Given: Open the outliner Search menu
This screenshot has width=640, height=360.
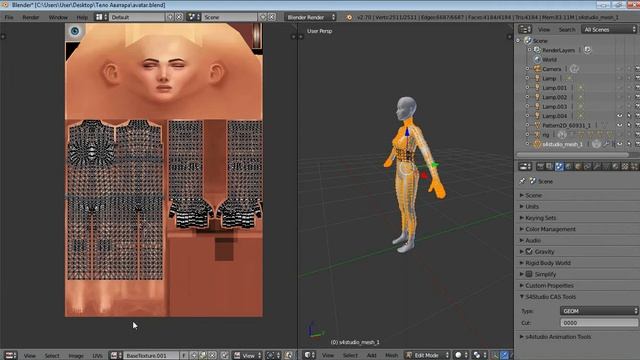Looking at the screenshot, I should pos(567,29).
